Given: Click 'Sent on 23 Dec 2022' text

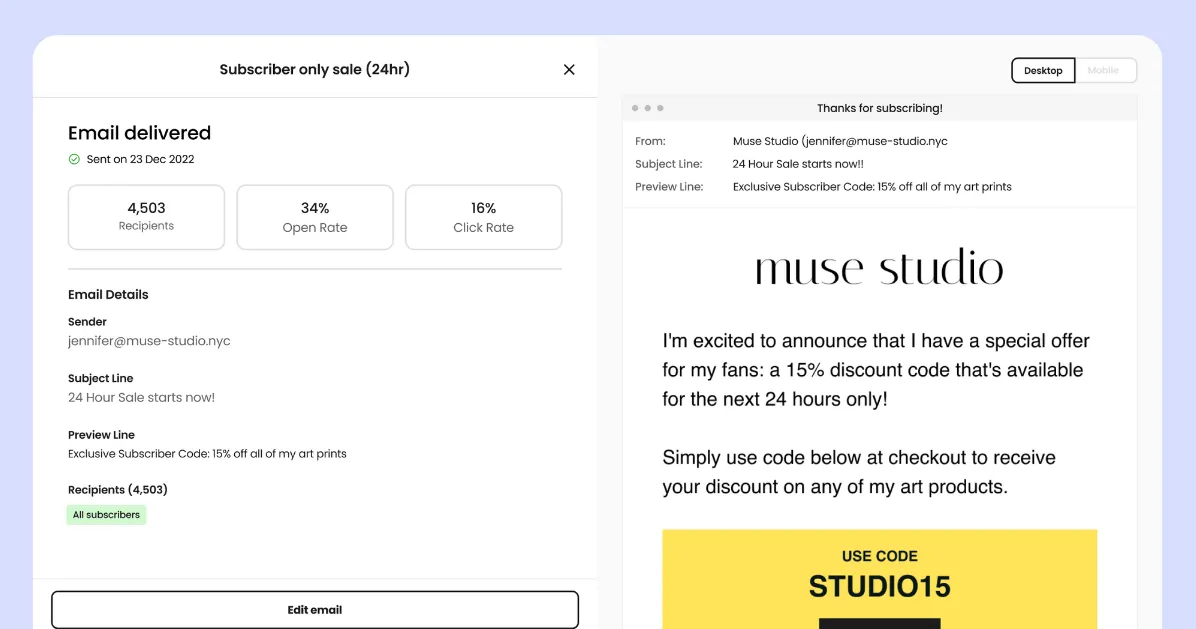Looking at the screenshot, I should click(x=140, y=159).
